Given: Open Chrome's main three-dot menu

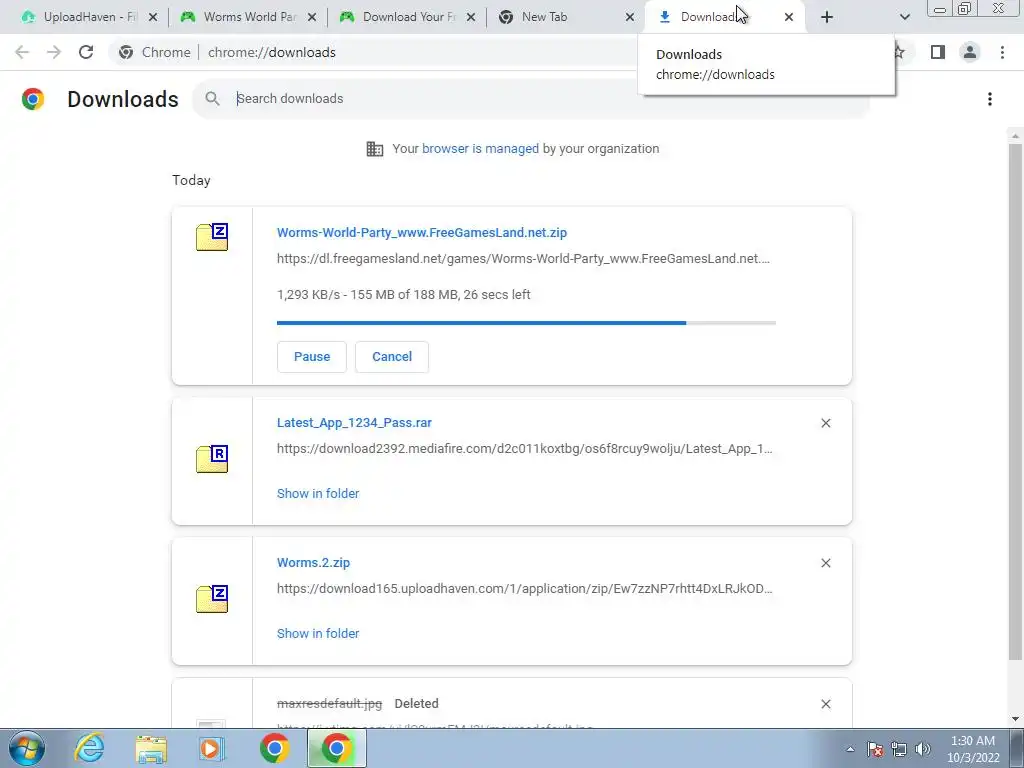Looking at the screenshot, I should [x=1002, y=52].
